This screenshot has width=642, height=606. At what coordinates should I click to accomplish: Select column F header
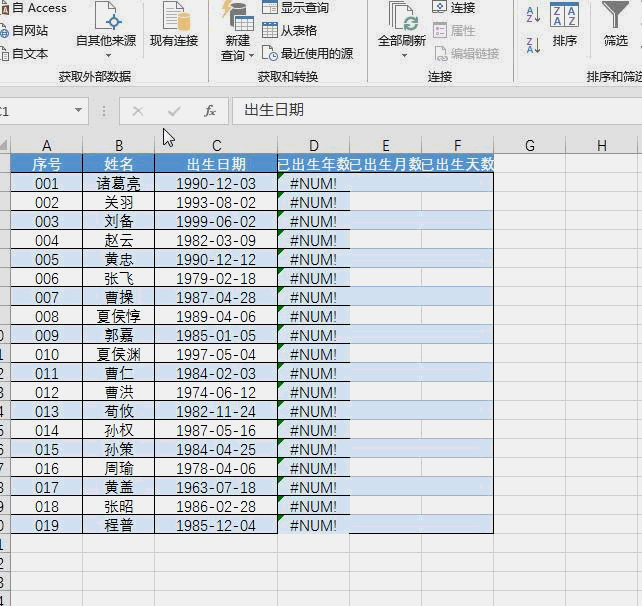458,145
